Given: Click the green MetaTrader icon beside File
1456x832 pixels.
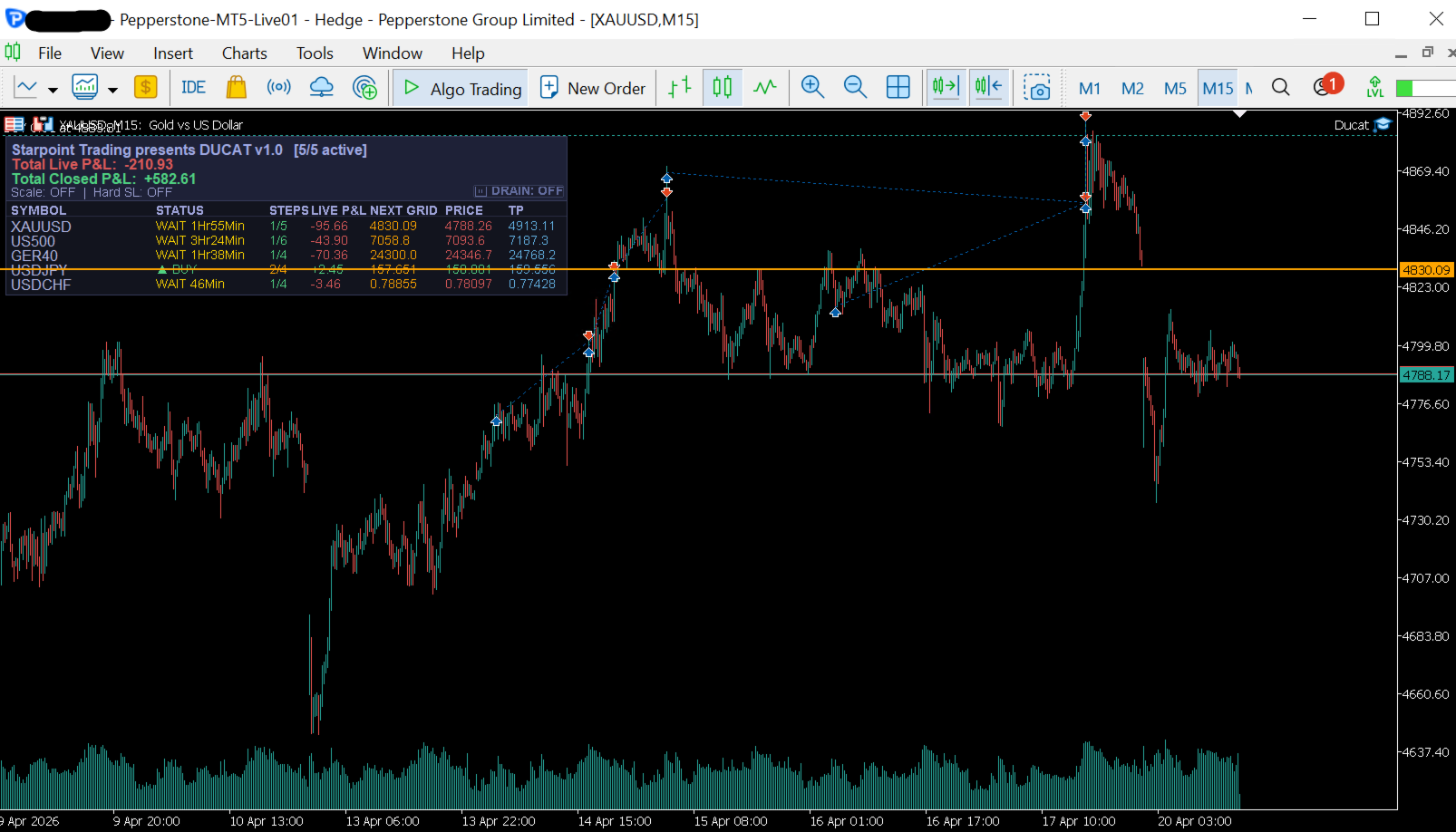Looking at the screenshot, I should pyautogui.click(x=13, y=52).
